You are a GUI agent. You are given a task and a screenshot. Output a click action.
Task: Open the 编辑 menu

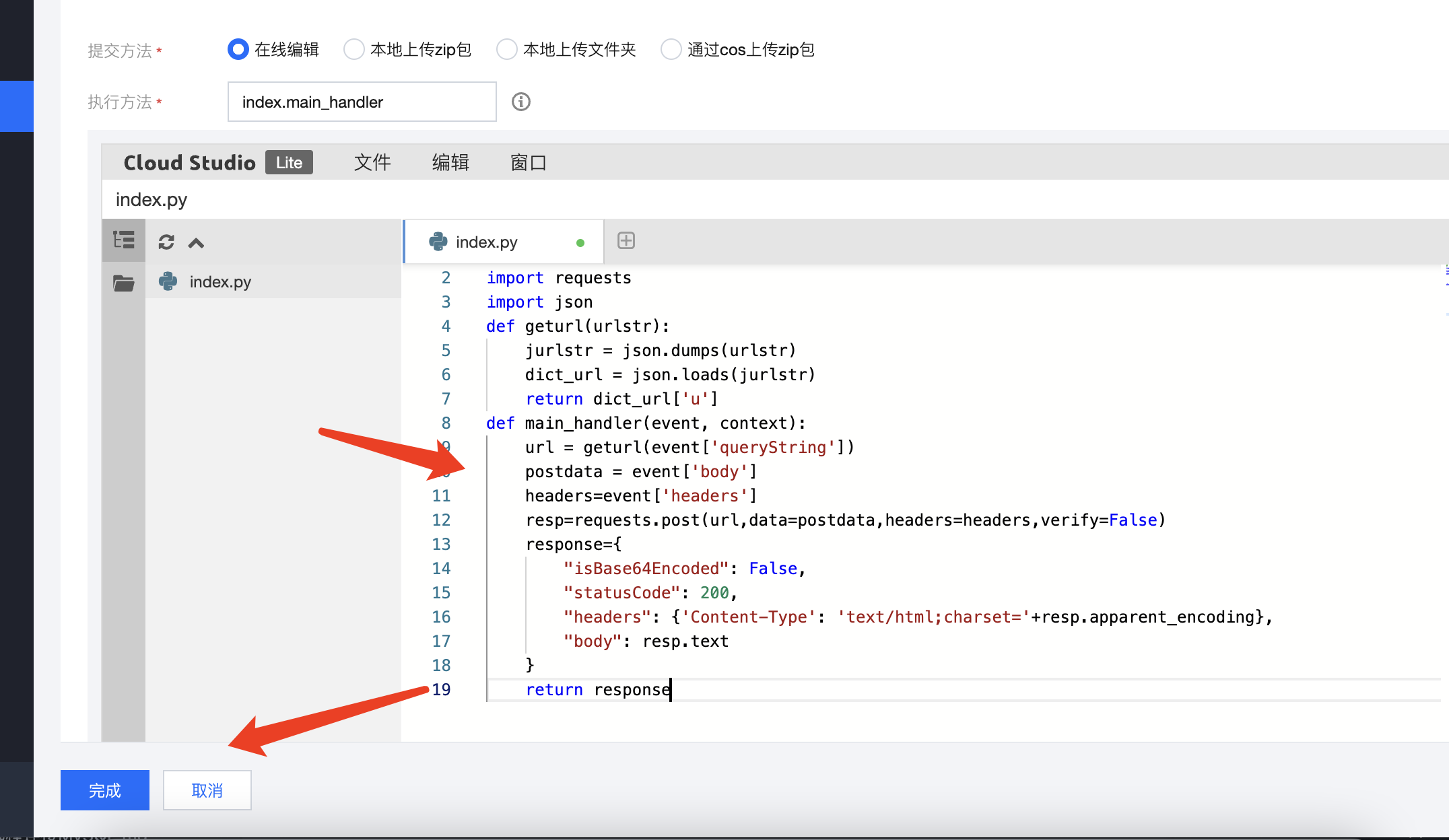click(x=450, y=162)
